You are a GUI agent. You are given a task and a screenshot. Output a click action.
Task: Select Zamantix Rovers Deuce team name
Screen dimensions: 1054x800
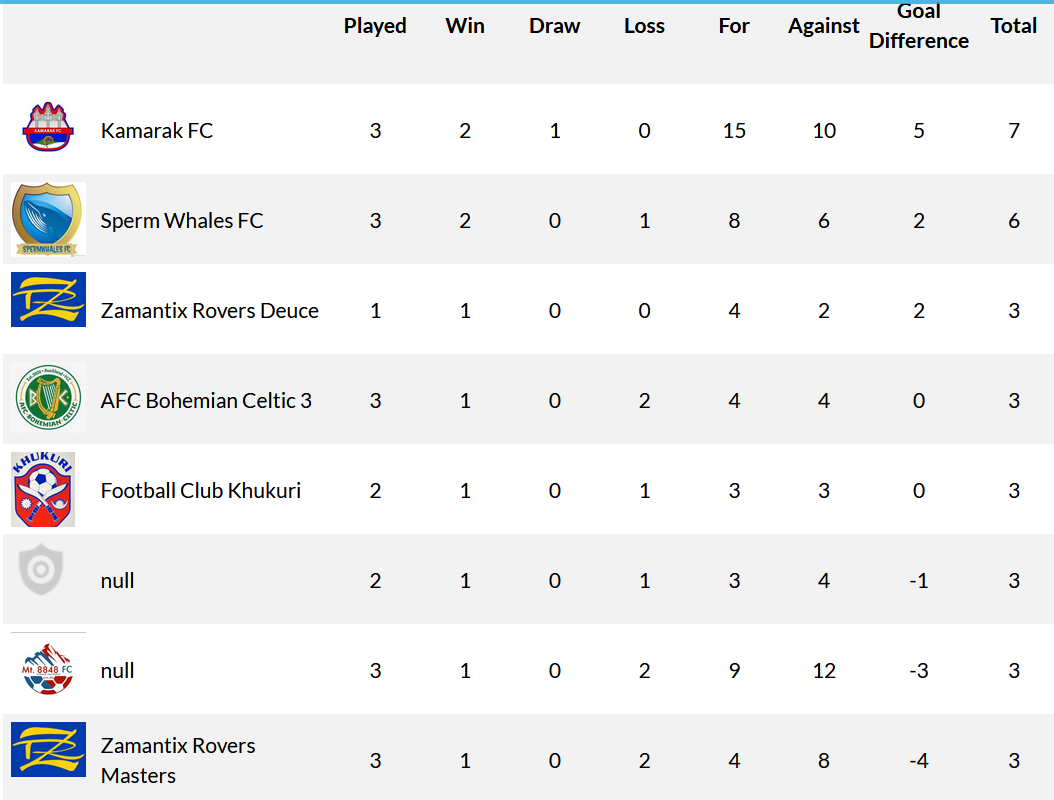pos(209,311)
